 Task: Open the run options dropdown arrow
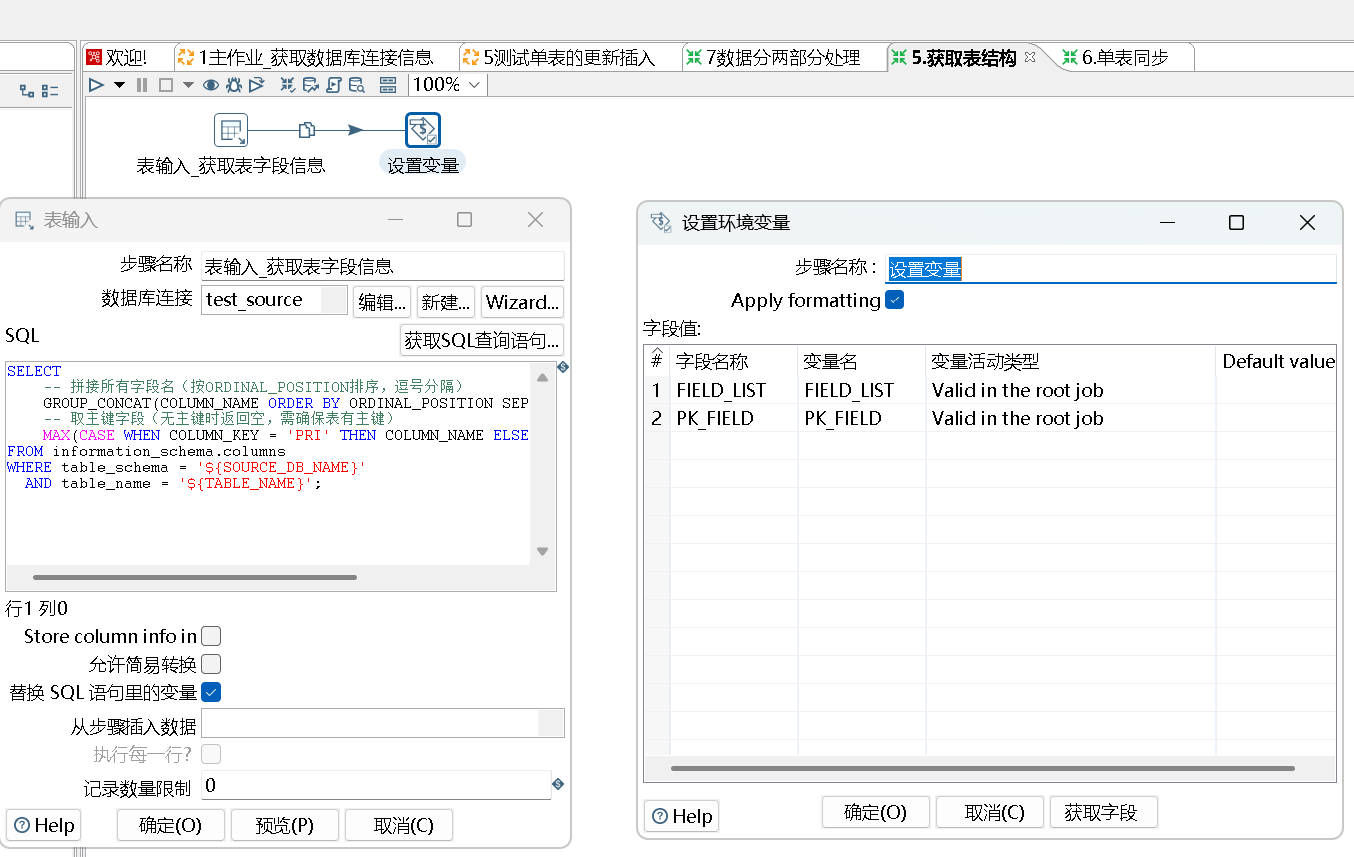(119, 85)
